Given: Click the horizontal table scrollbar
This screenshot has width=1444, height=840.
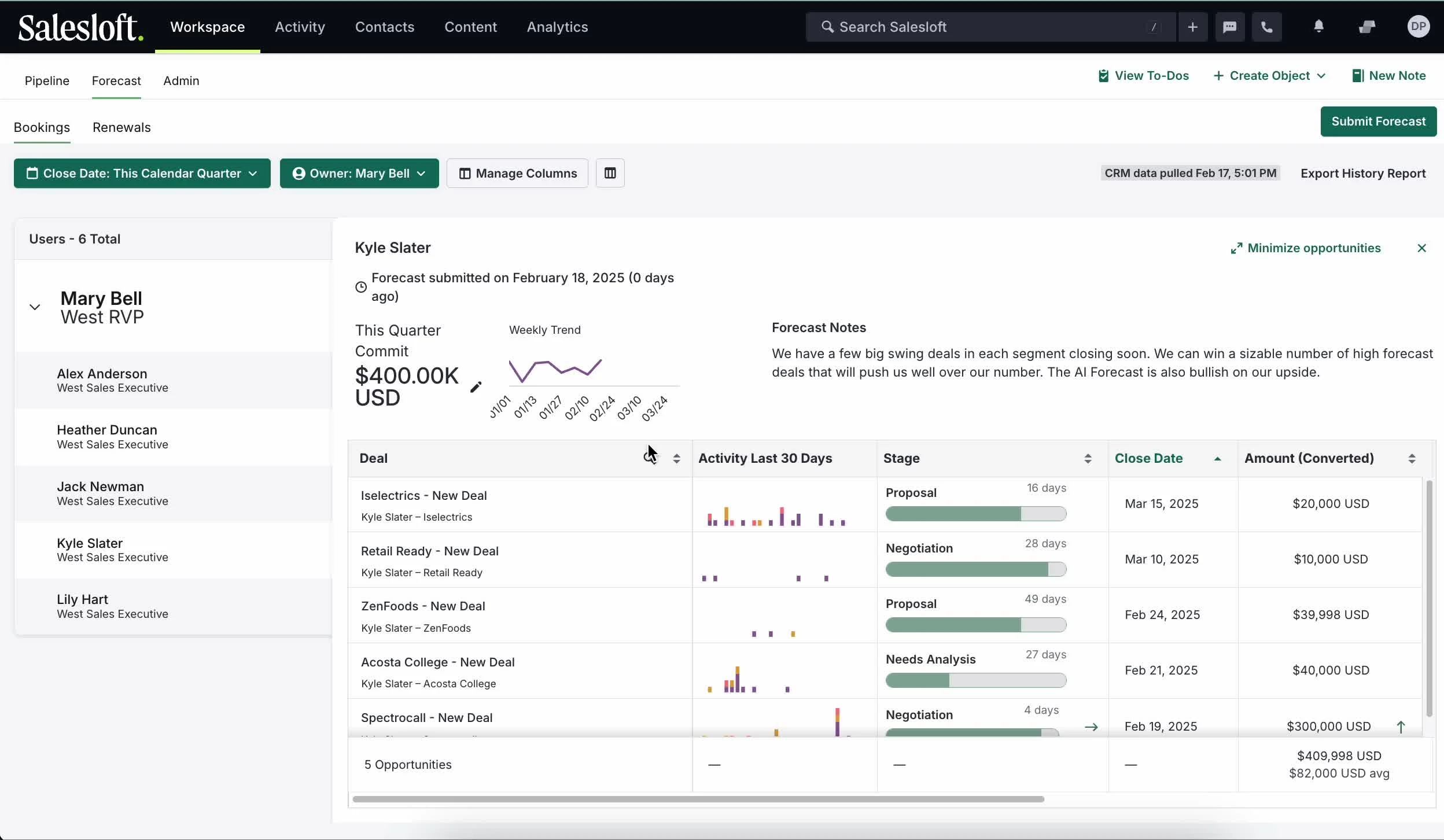Looking at the screenshot, I should pos(698,799).
